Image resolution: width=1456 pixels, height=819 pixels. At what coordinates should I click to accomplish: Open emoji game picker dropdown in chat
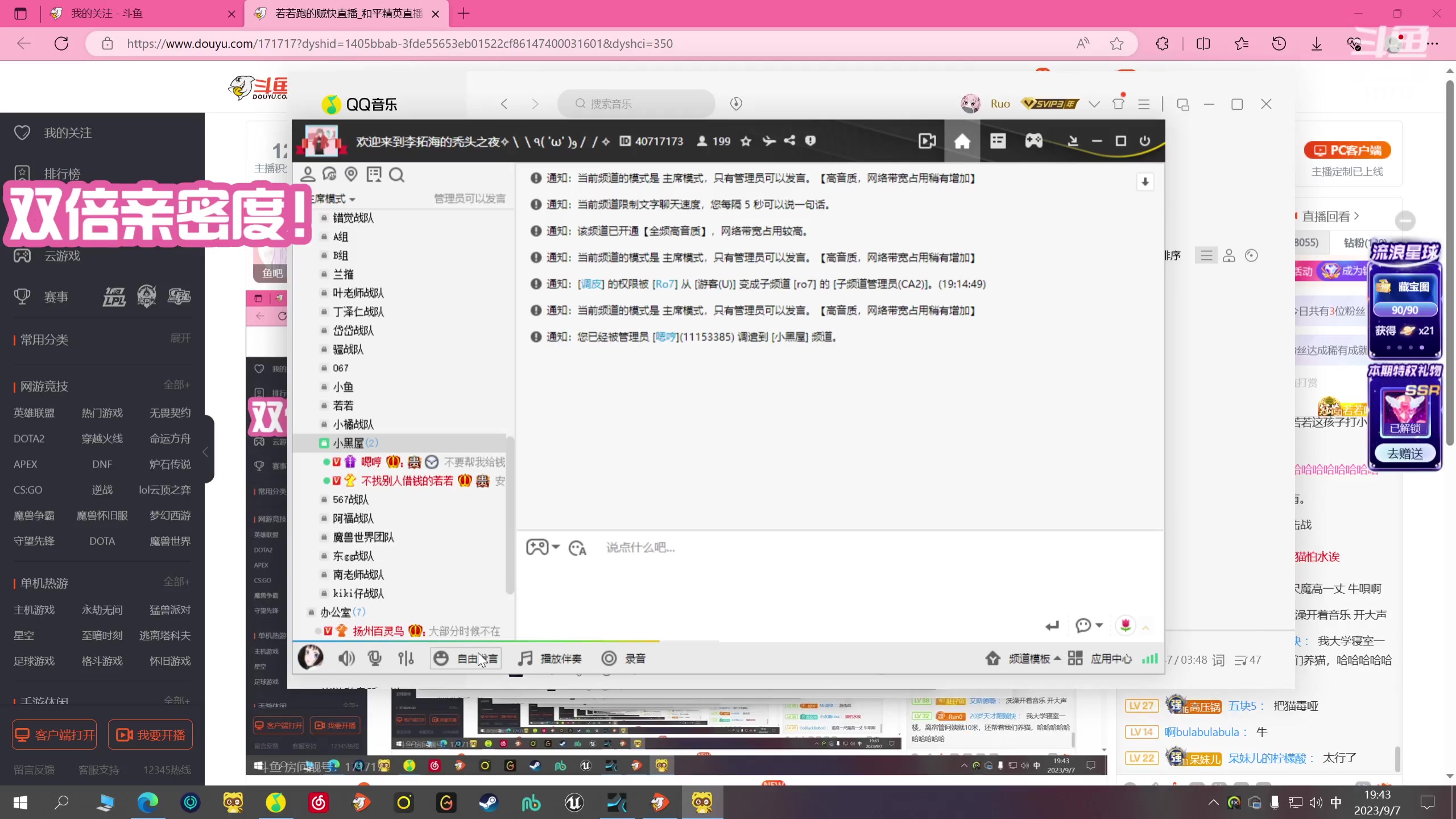click(543, 547)
